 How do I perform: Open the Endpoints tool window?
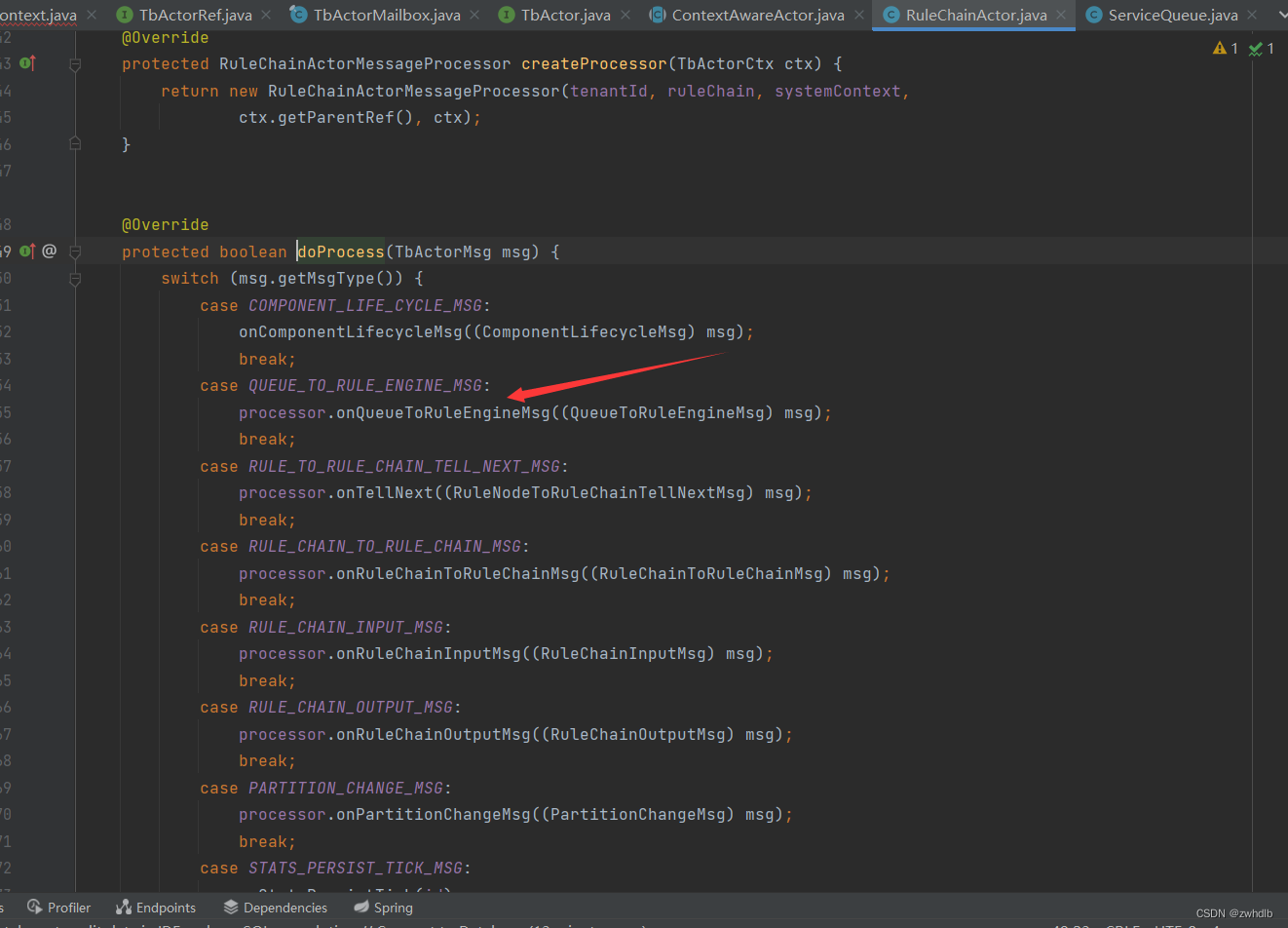pyautogui.click(x=156, y=908)
